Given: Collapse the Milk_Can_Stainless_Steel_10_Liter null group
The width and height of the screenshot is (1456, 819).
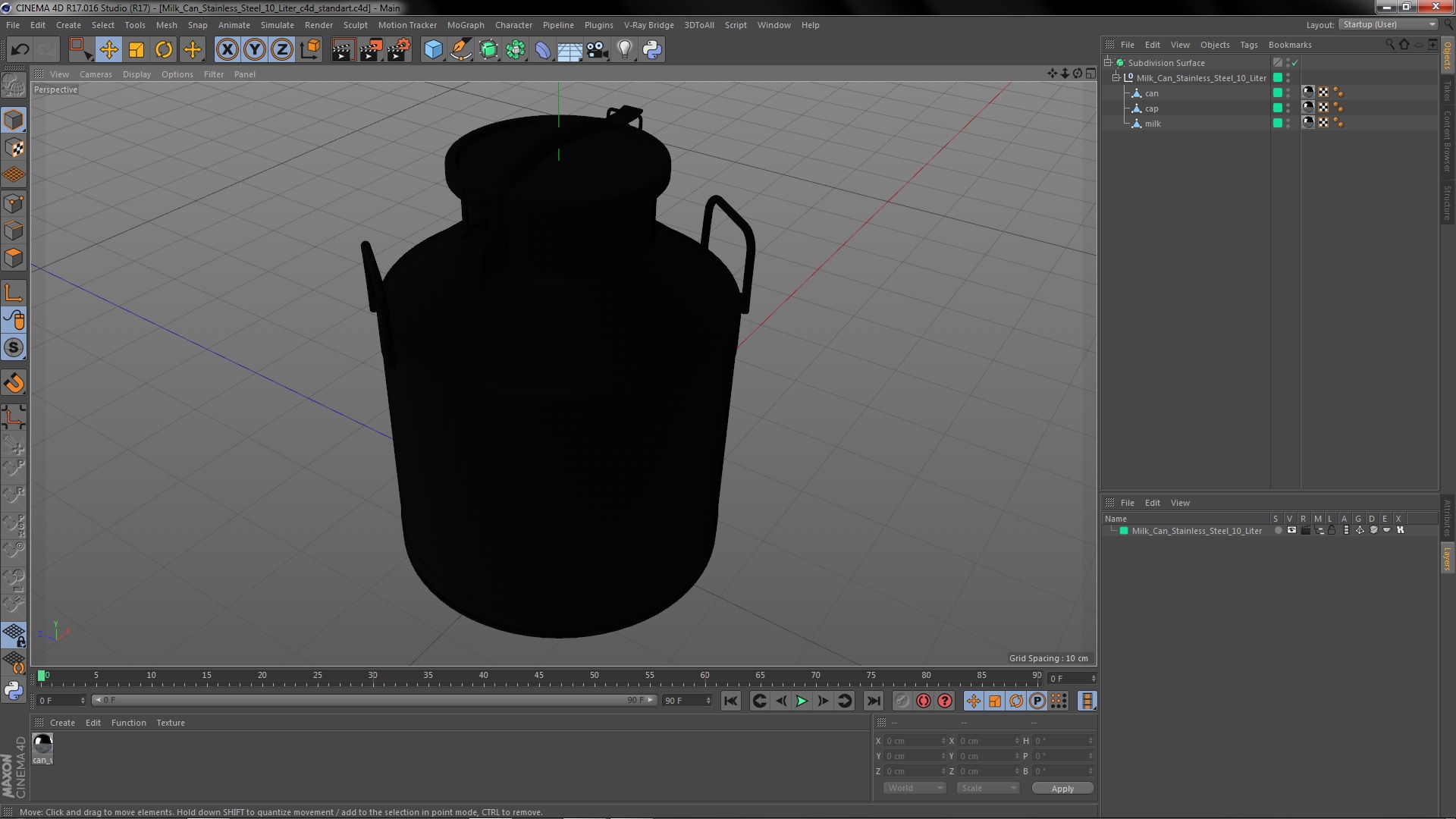Looking at the screenshot, I should (1116, 77).
